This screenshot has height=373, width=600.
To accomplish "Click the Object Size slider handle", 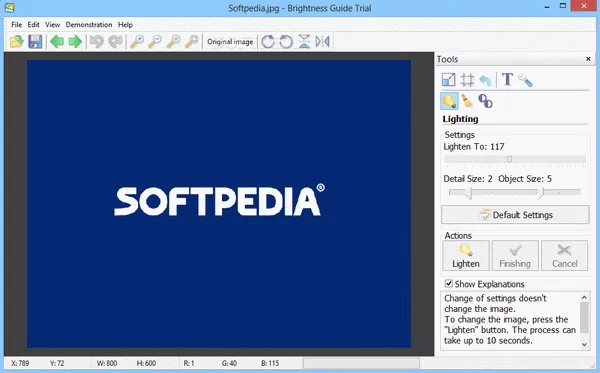I will pos(540,192).
